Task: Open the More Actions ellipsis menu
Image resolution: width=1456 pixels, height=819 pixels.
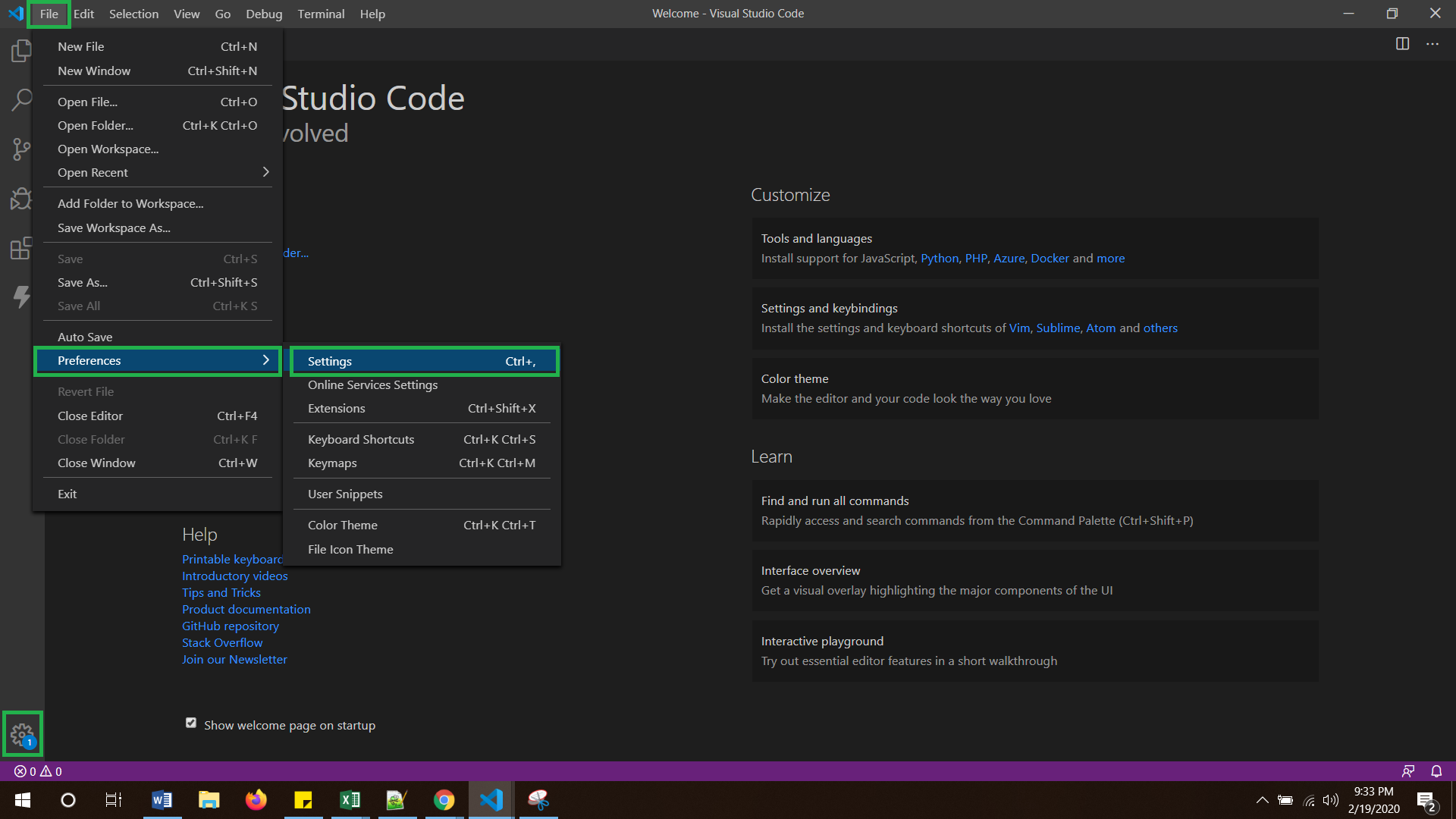Action: pos(1433,43)
